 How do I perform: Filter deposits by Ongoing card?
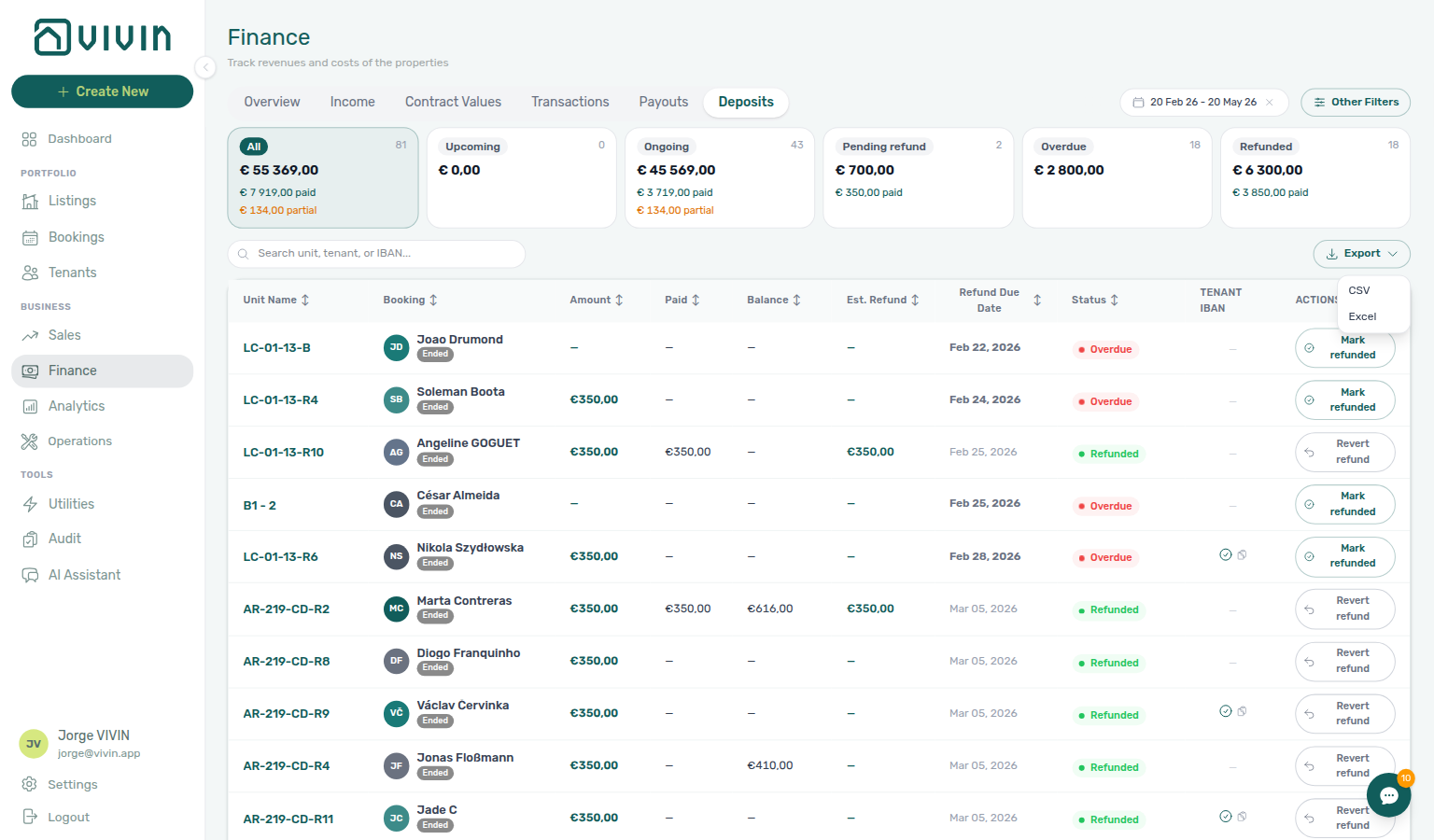720,177
